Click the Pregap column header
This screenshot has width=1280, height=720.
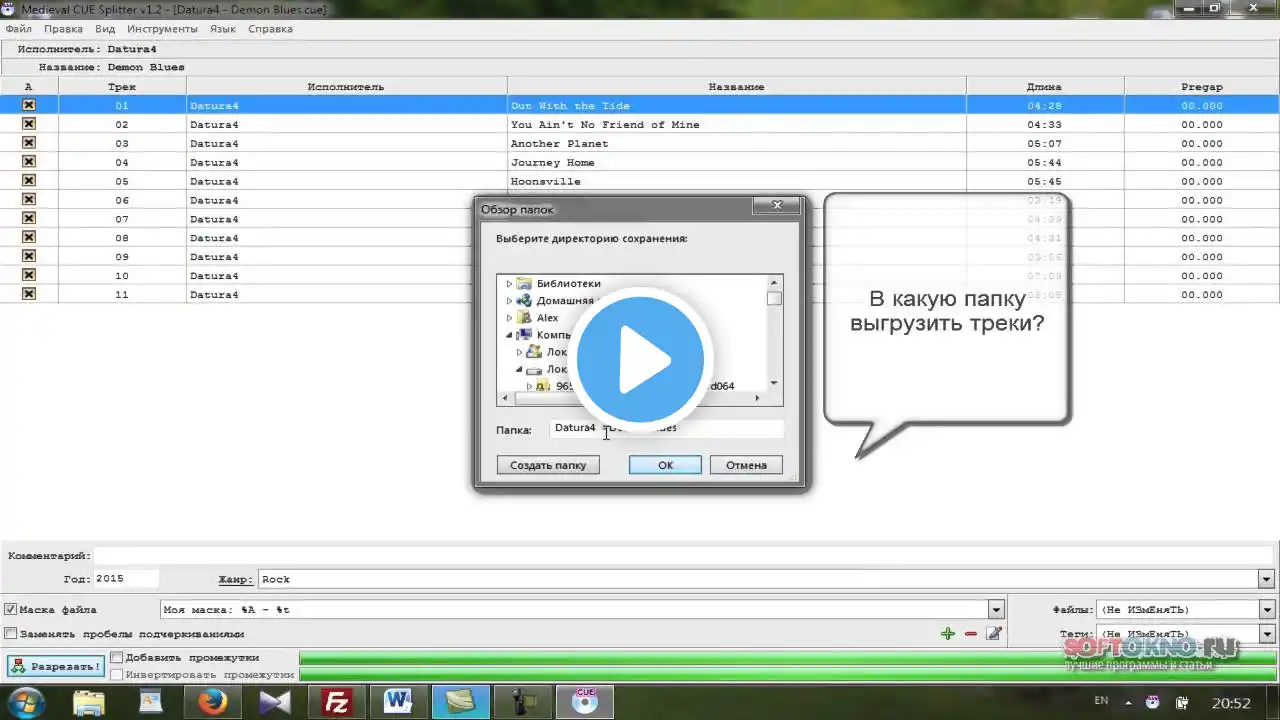click(x=1201, y=87)
